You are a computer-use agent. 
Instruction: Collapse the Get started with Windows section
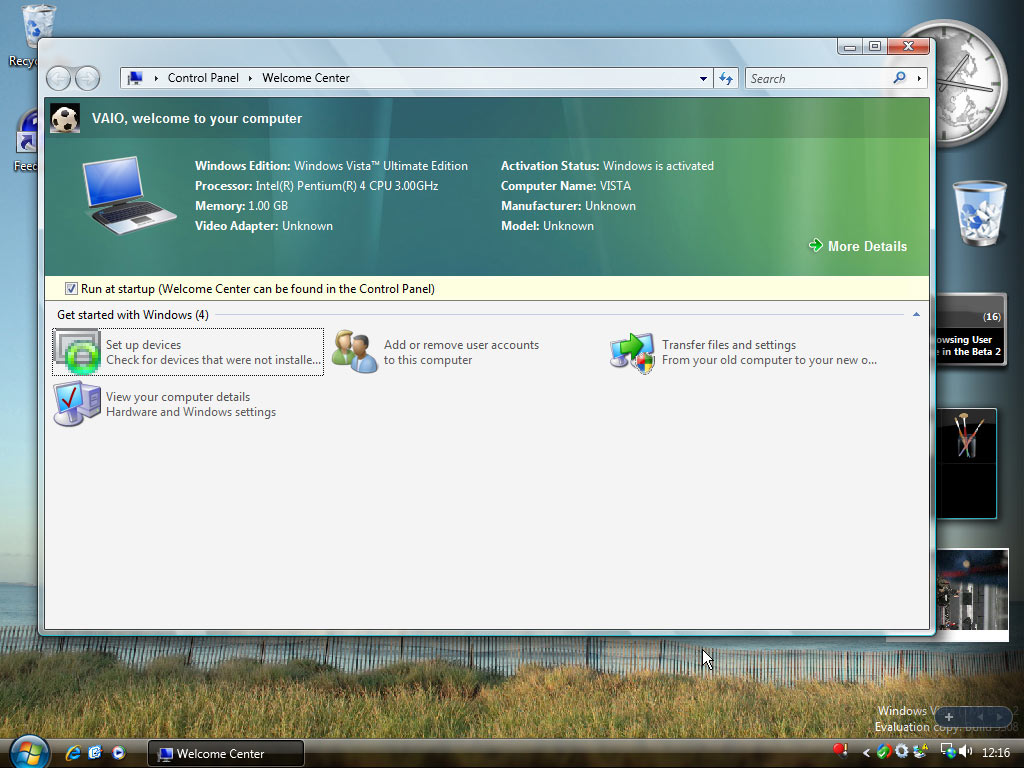point(916,315)
